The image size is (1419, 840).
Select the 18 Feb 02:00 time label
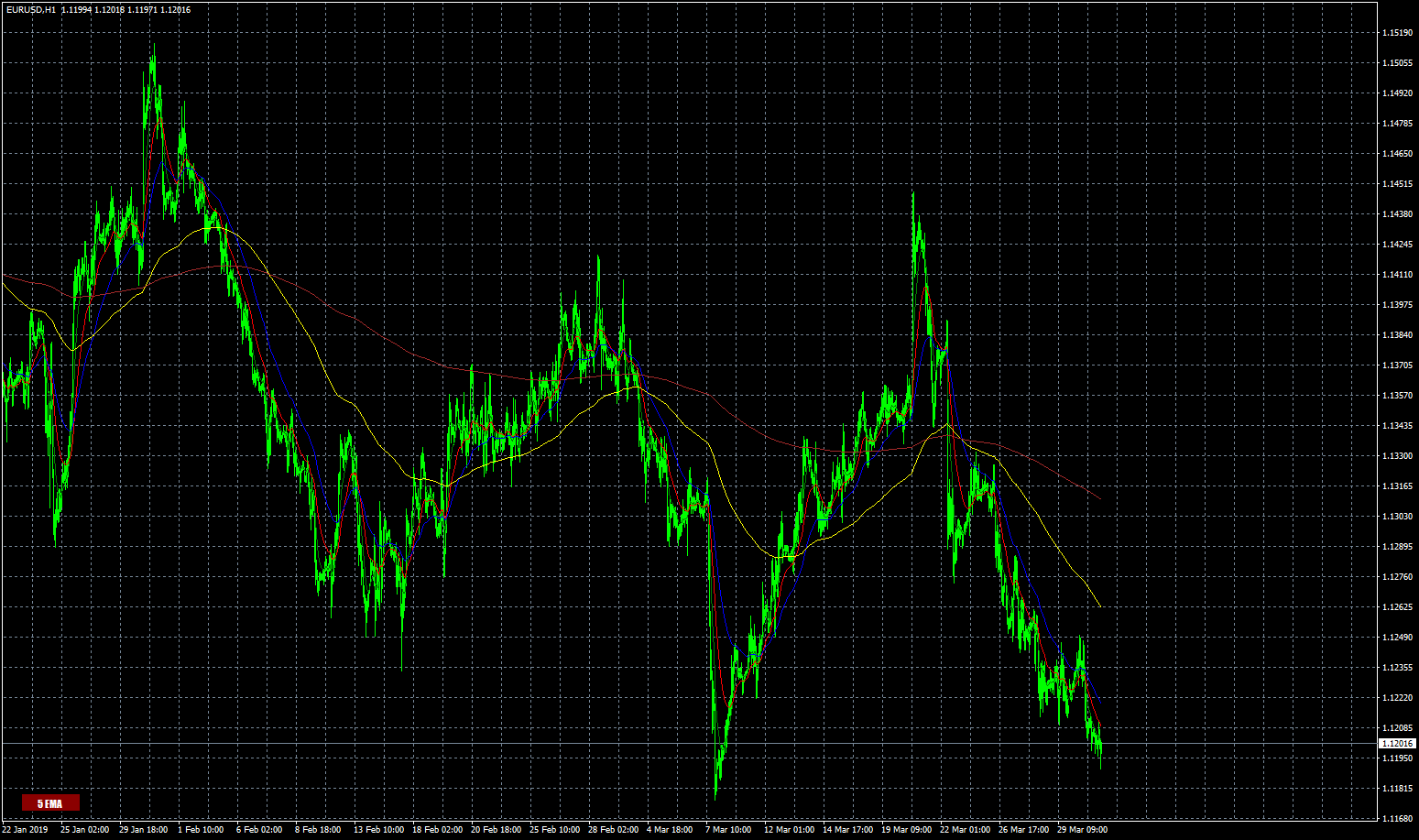click(437, 830)
